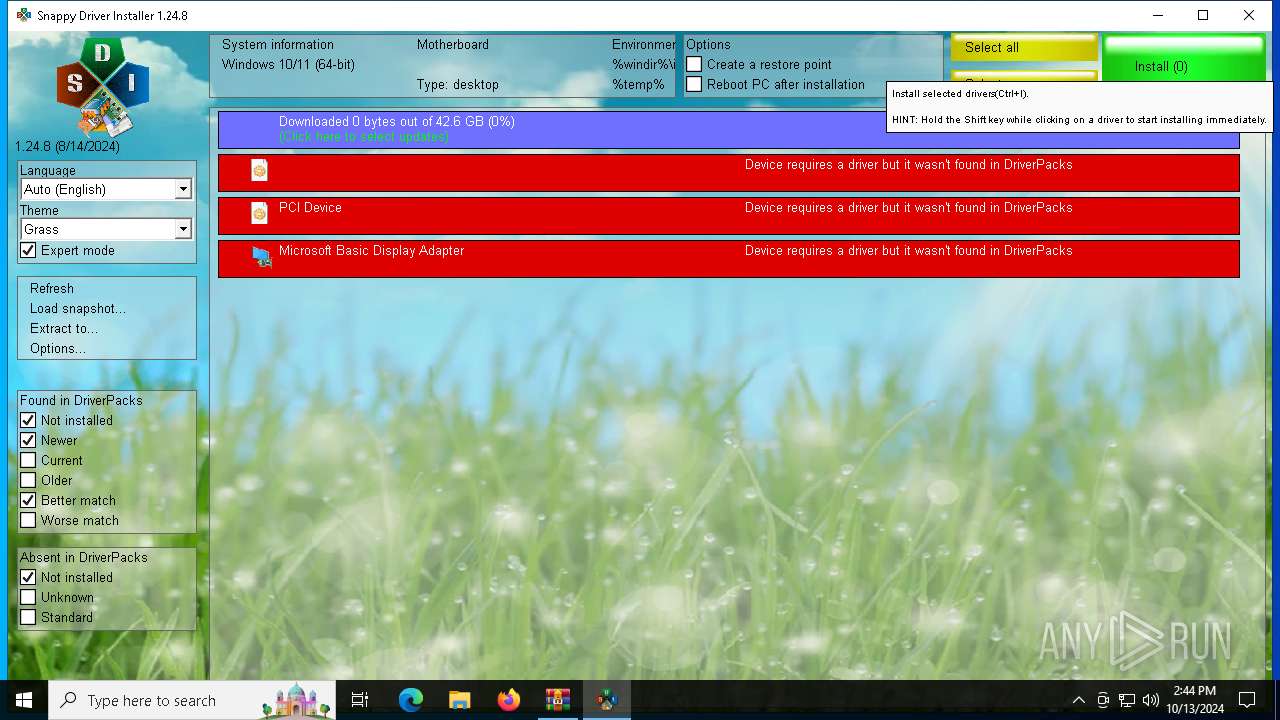This screenshot has height=720, width=1280.
Task: Show hidden system tray icons
Action: [x=1078, y=700]
